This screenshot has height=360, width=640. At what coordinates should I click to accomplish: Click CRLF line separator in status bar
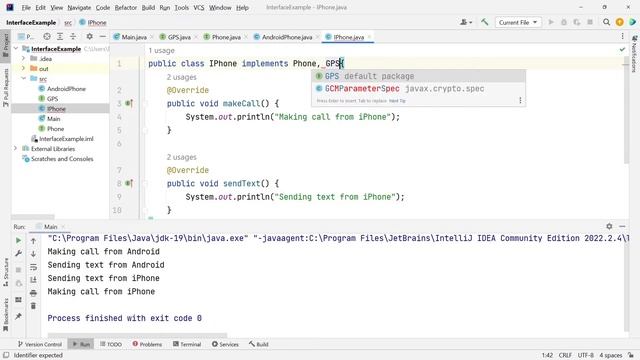click(x=565, y=355)
